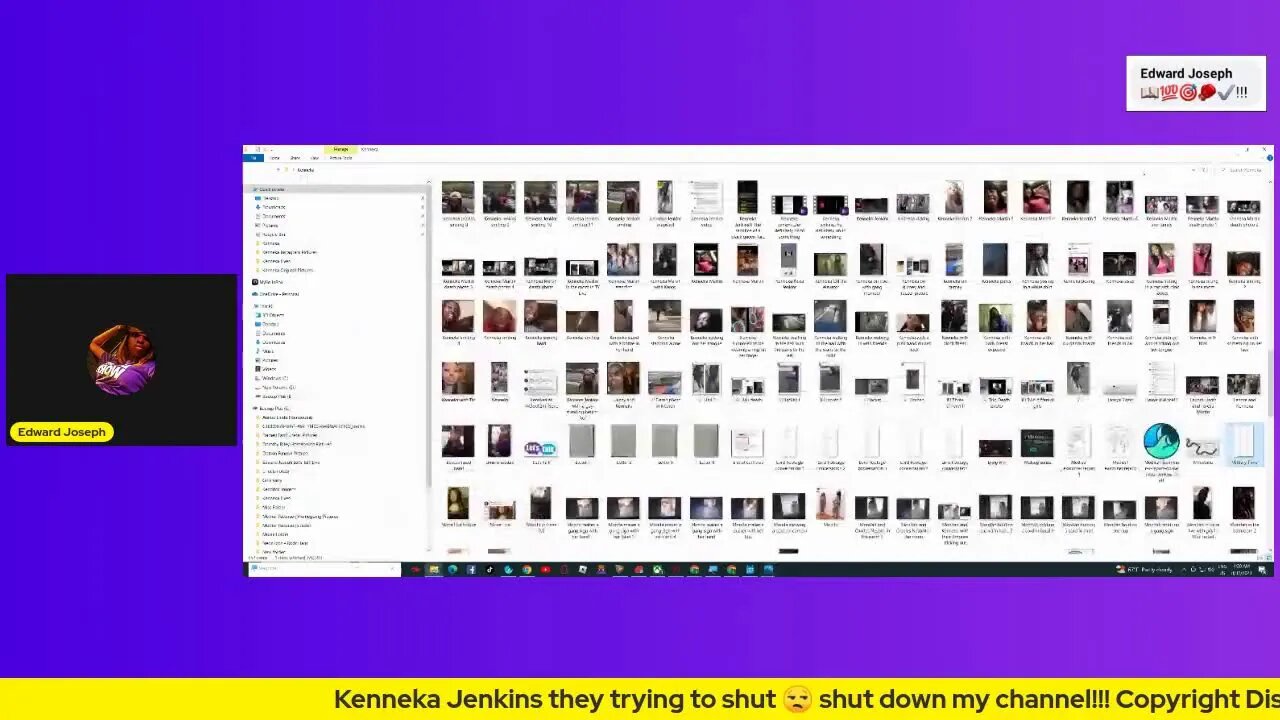Show hidden system tray icons chevron
The image size is (1280, 720).
coord(1184,569)
